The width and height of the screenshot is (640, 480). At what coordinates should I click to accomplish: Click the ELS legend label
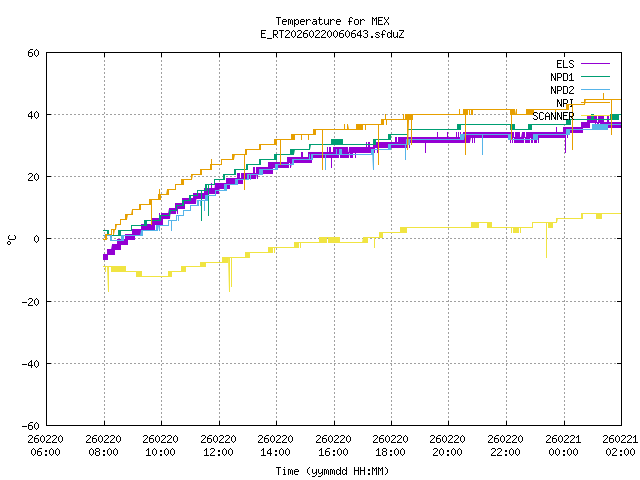[565, 64]
